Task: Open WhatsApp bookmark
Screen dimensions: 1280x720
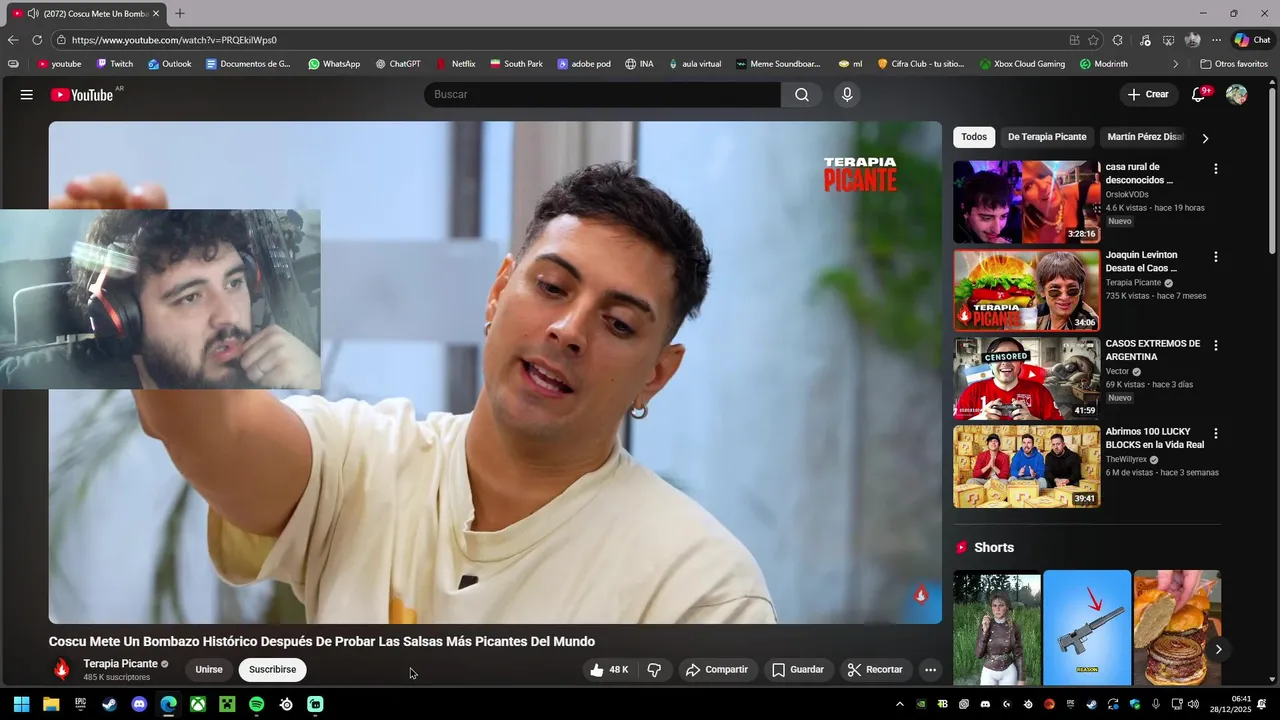Action: pyautogui.click(x=334, y=64)
